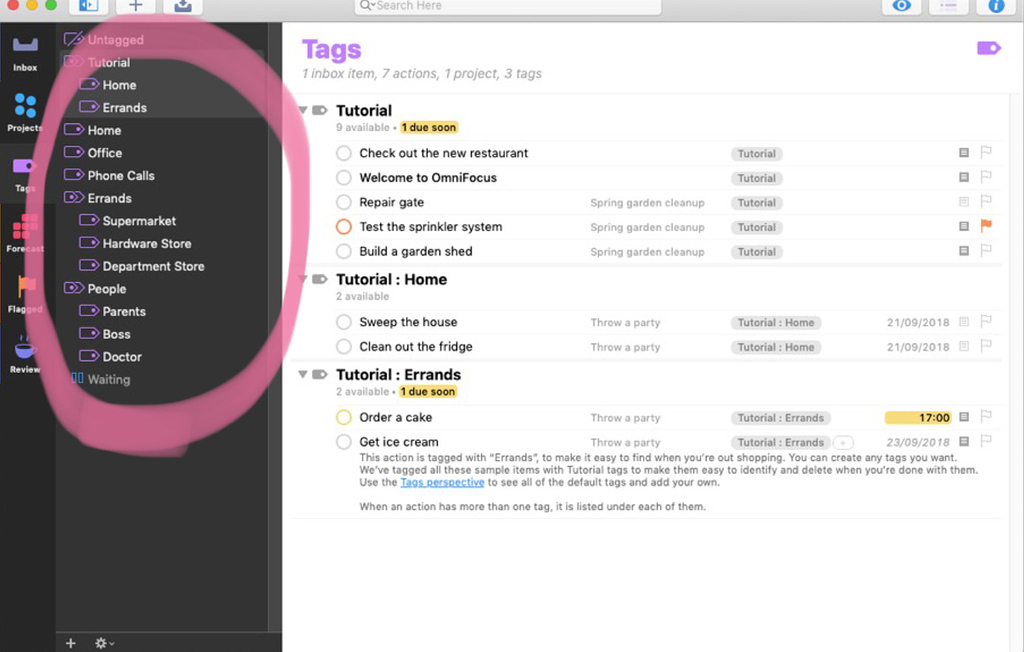The height and width of the screenshot is (652, 1024).
Task: Add a new item with the plus toolbar button
Action: click(135, 7)
